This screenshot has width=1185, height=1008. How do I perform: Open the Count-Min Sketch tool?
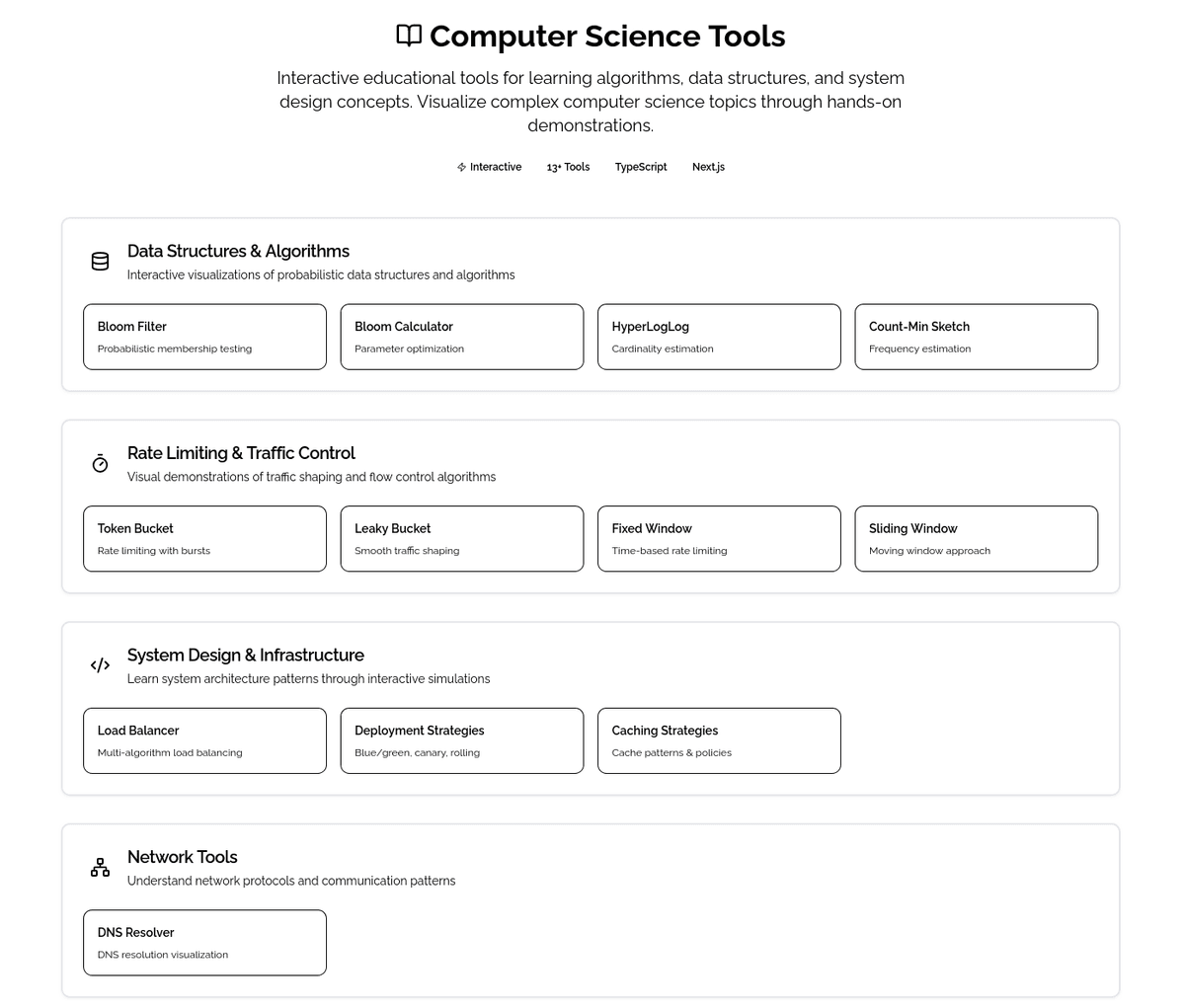pos(976,336)
